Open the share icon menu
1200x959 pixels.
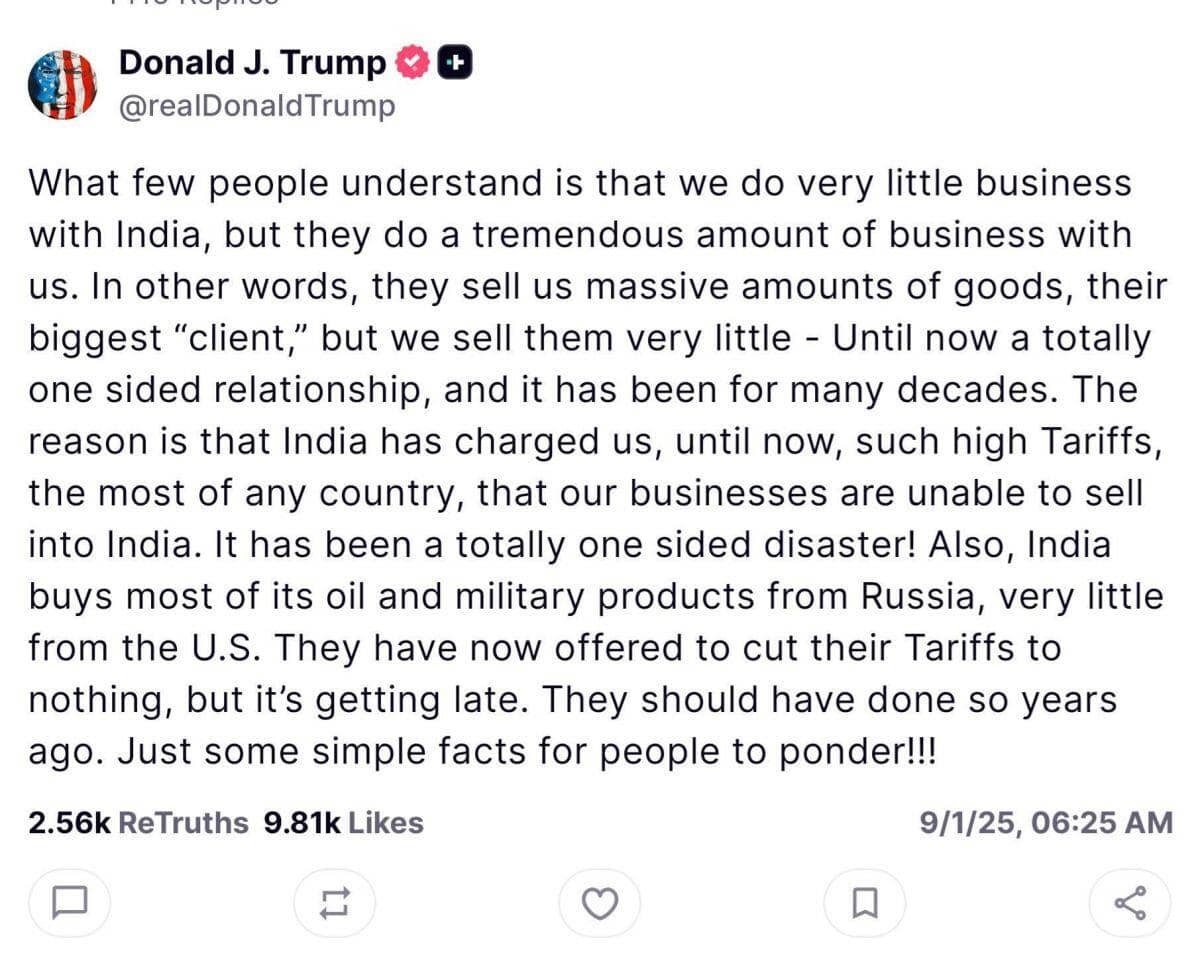[1129, 904]
